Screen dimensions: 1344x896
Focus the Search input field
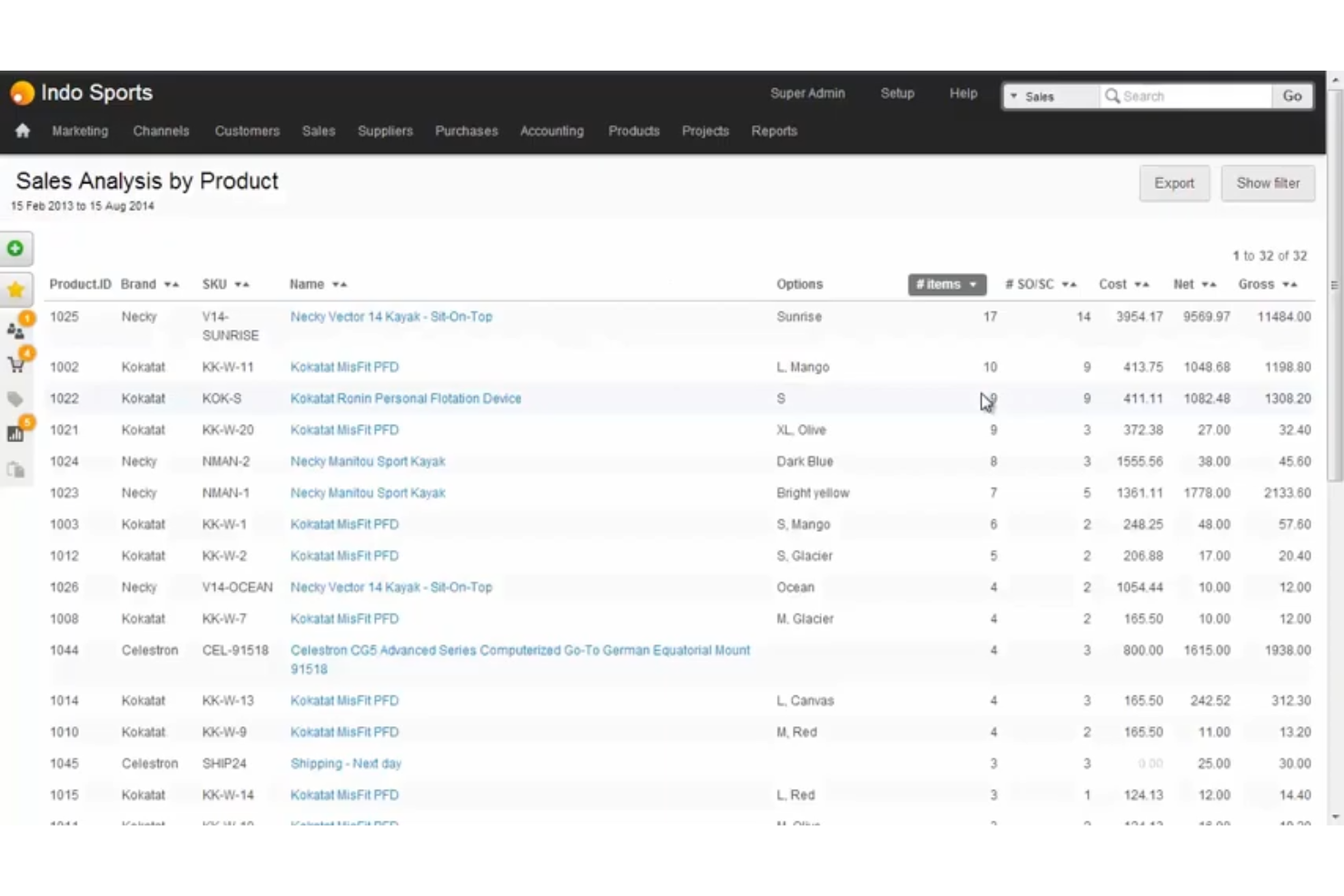click(x=1185, y=96)
